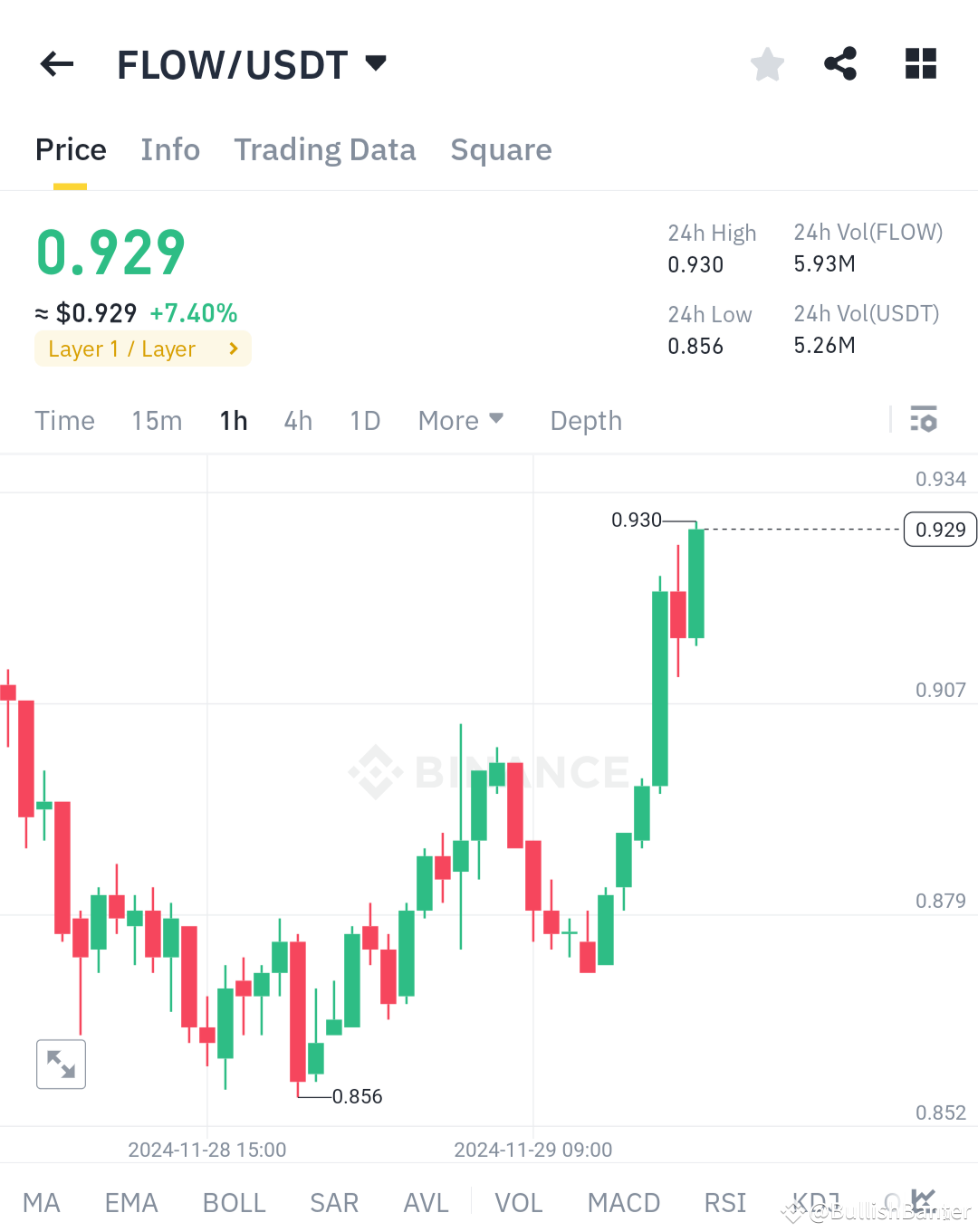Open the Square tab
Screen dimensions: 978x1232
501,149
